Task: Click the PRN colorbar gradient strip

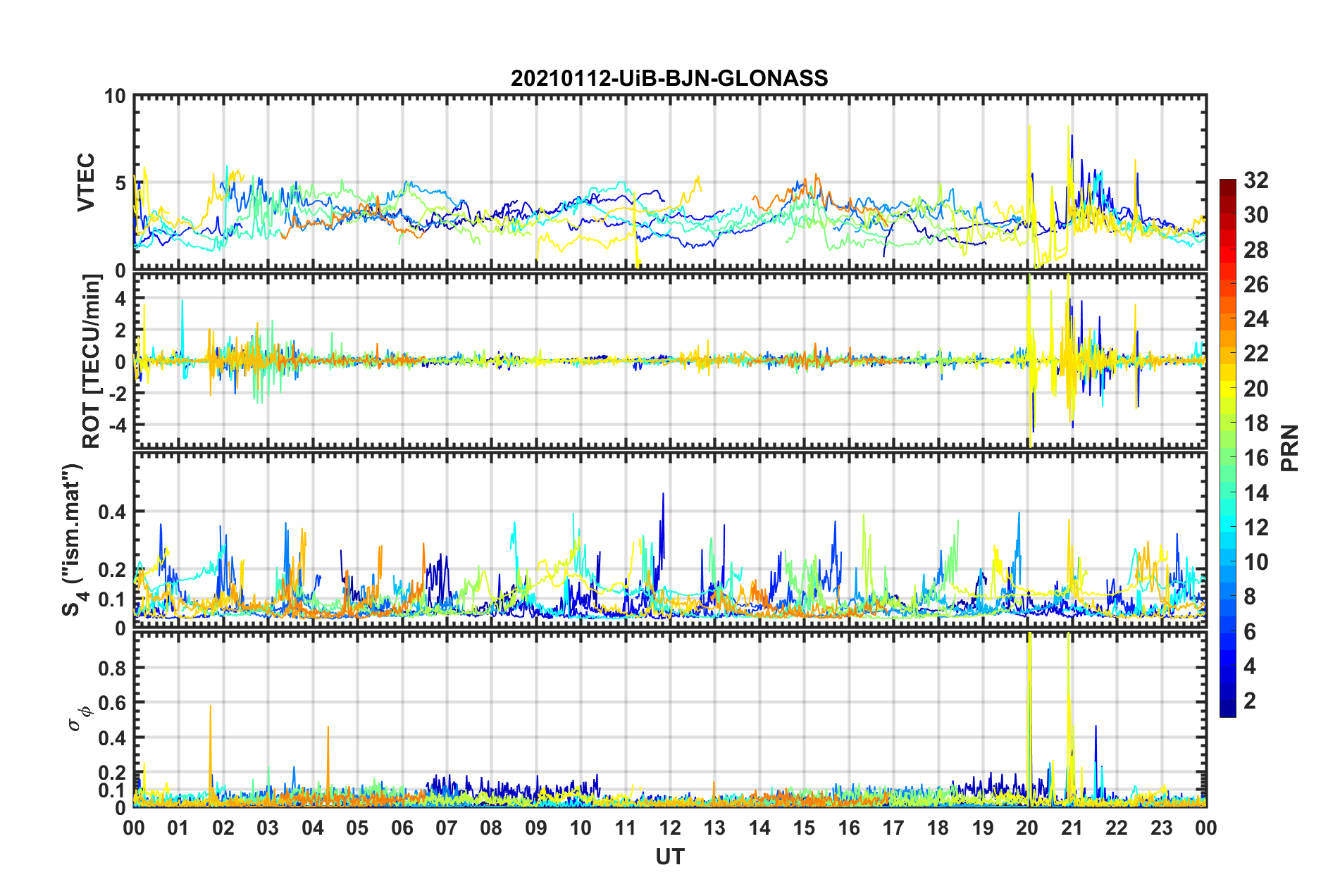Action: tap(1227, 448)
